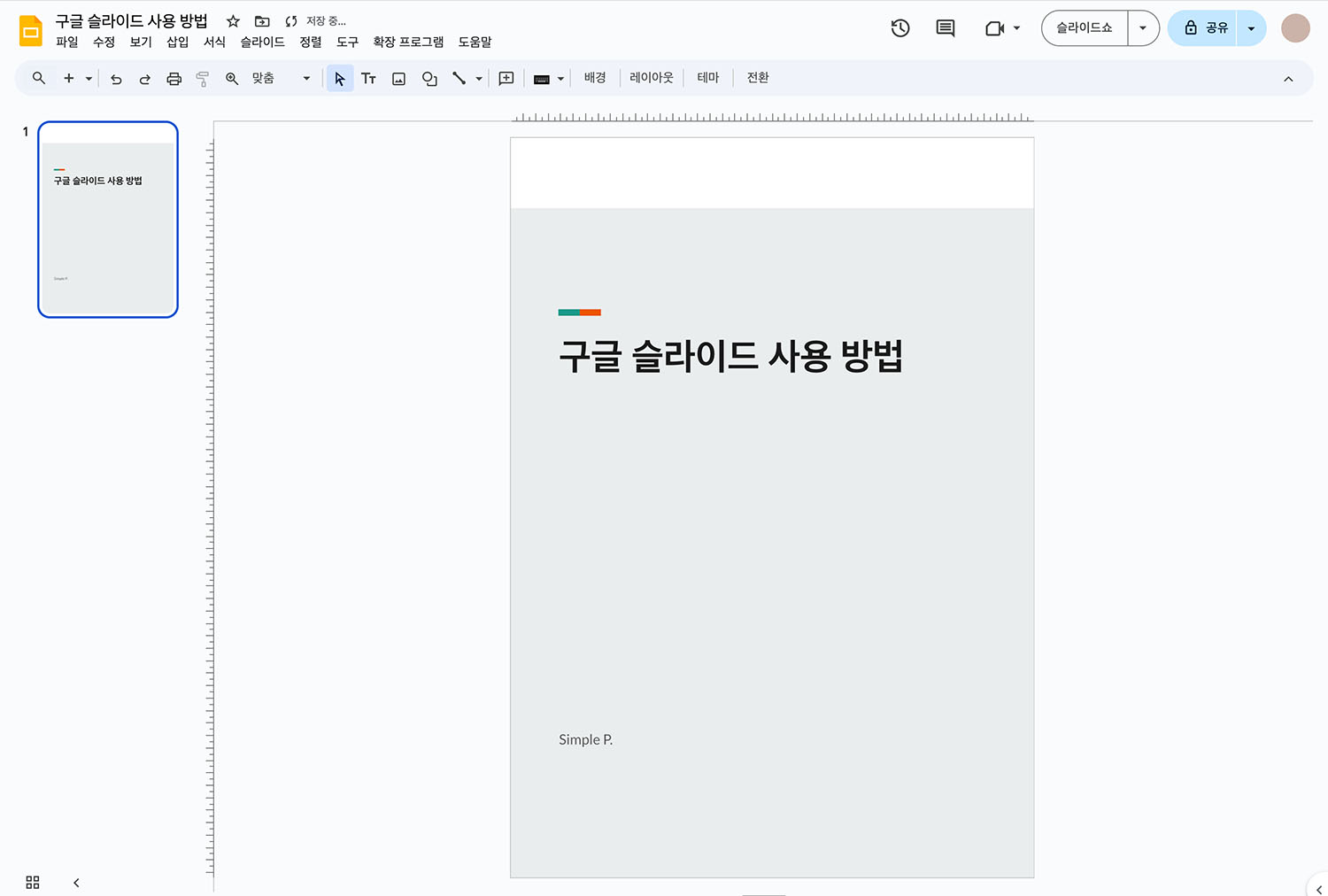
Task: Open the 수정 menu
Action: click(x=104, y=42)
